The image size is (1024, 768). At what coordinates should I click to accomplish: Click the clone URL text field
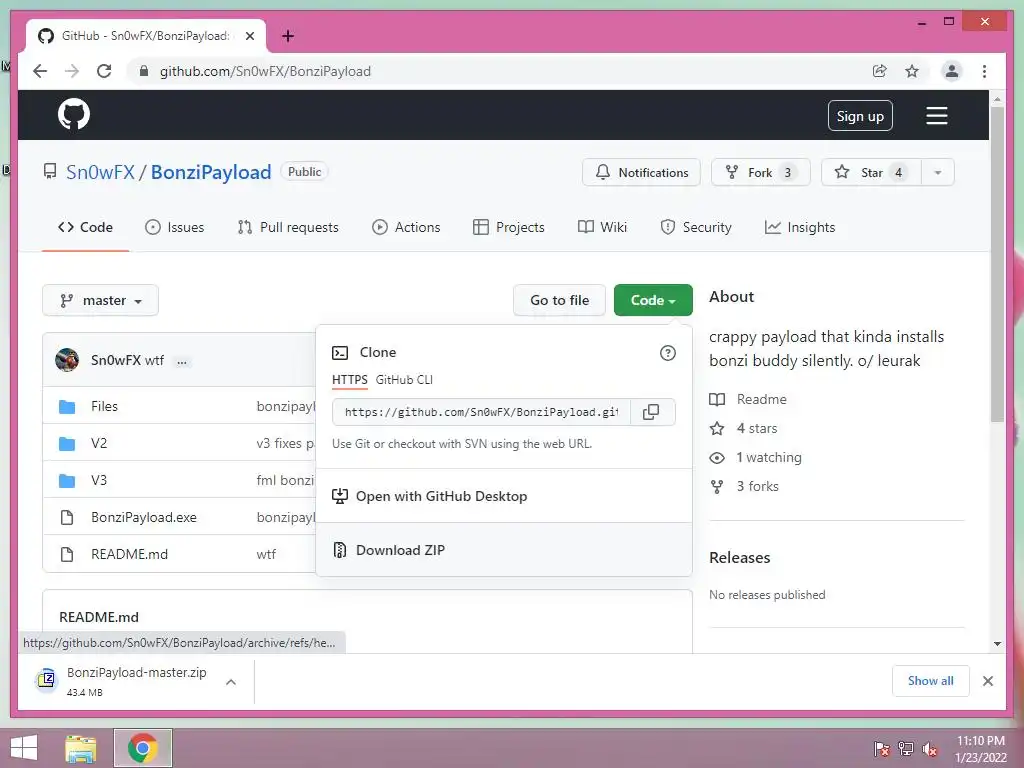point(481,412)
